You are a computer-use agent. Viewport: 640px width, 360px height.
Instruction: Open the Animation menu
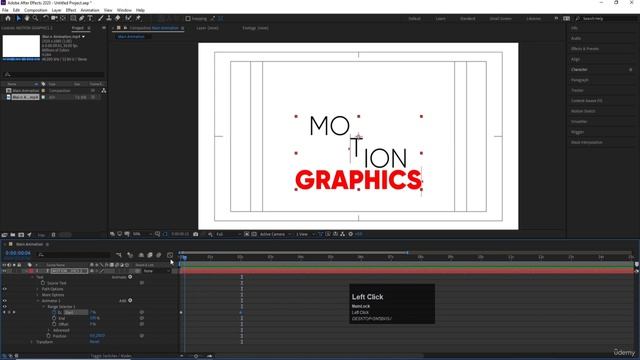90,10
